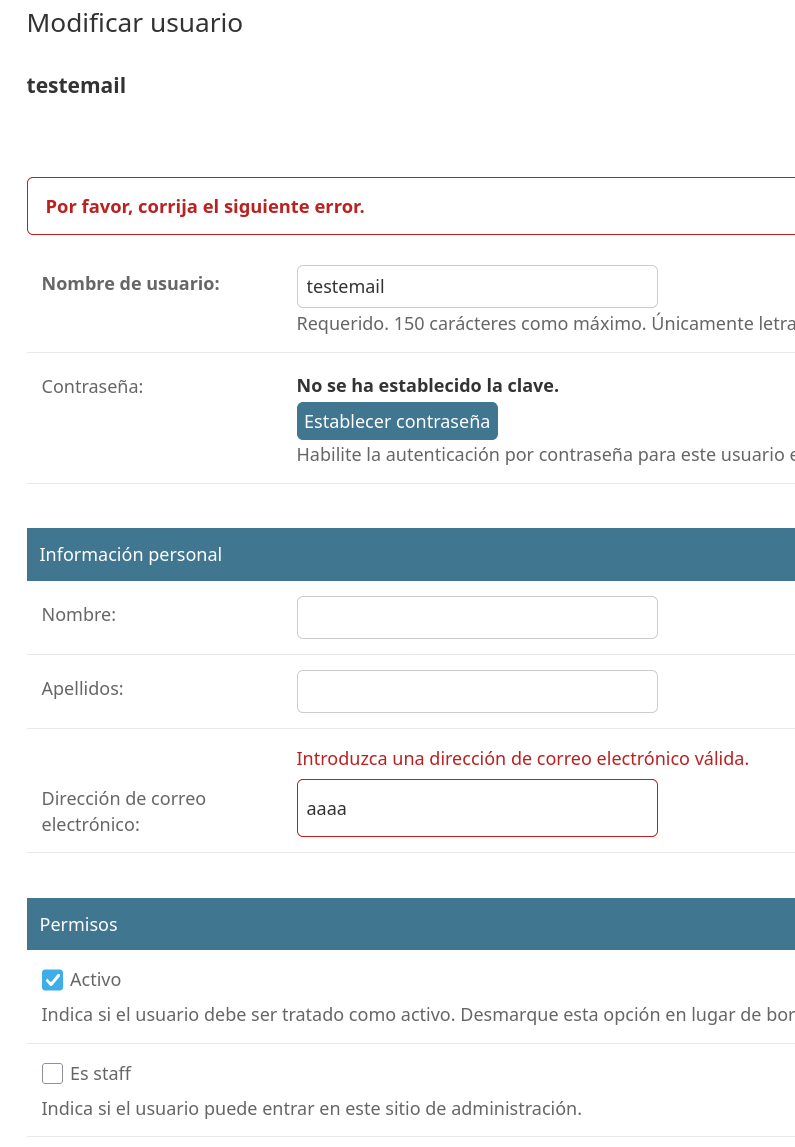The image size is (795, 1147).
Task: Focus the empty Nombre input field
Action: [x=477, y=617]
